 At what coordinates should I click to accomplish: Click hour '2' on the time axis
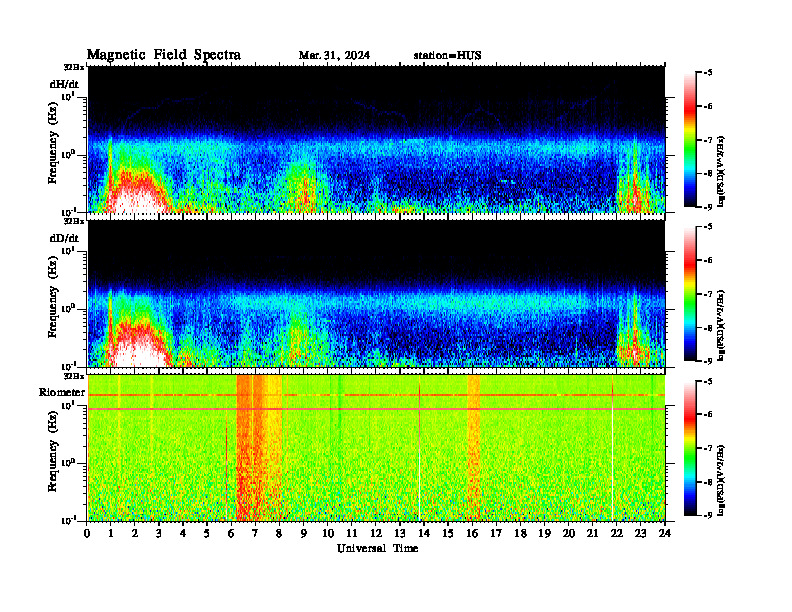134,533
